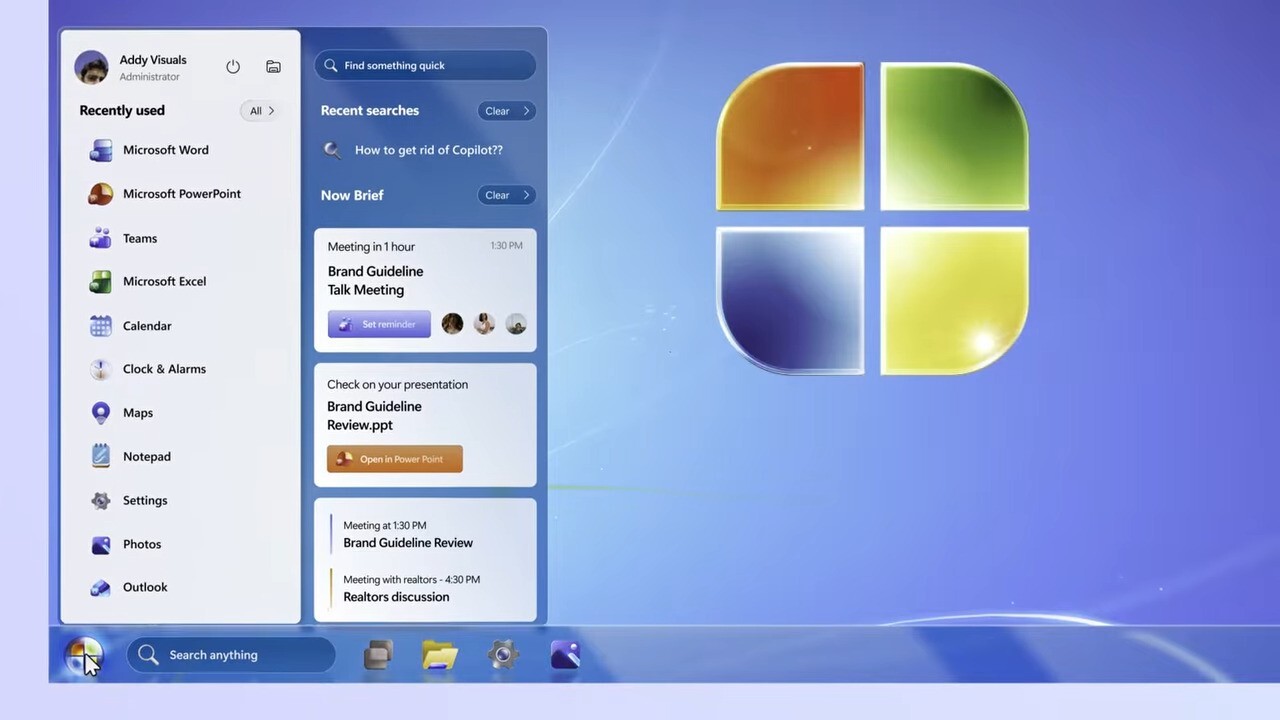Clear the Now Brief section
The width and height of the screenshot is (1280, 720).
[x=506, y=195]
